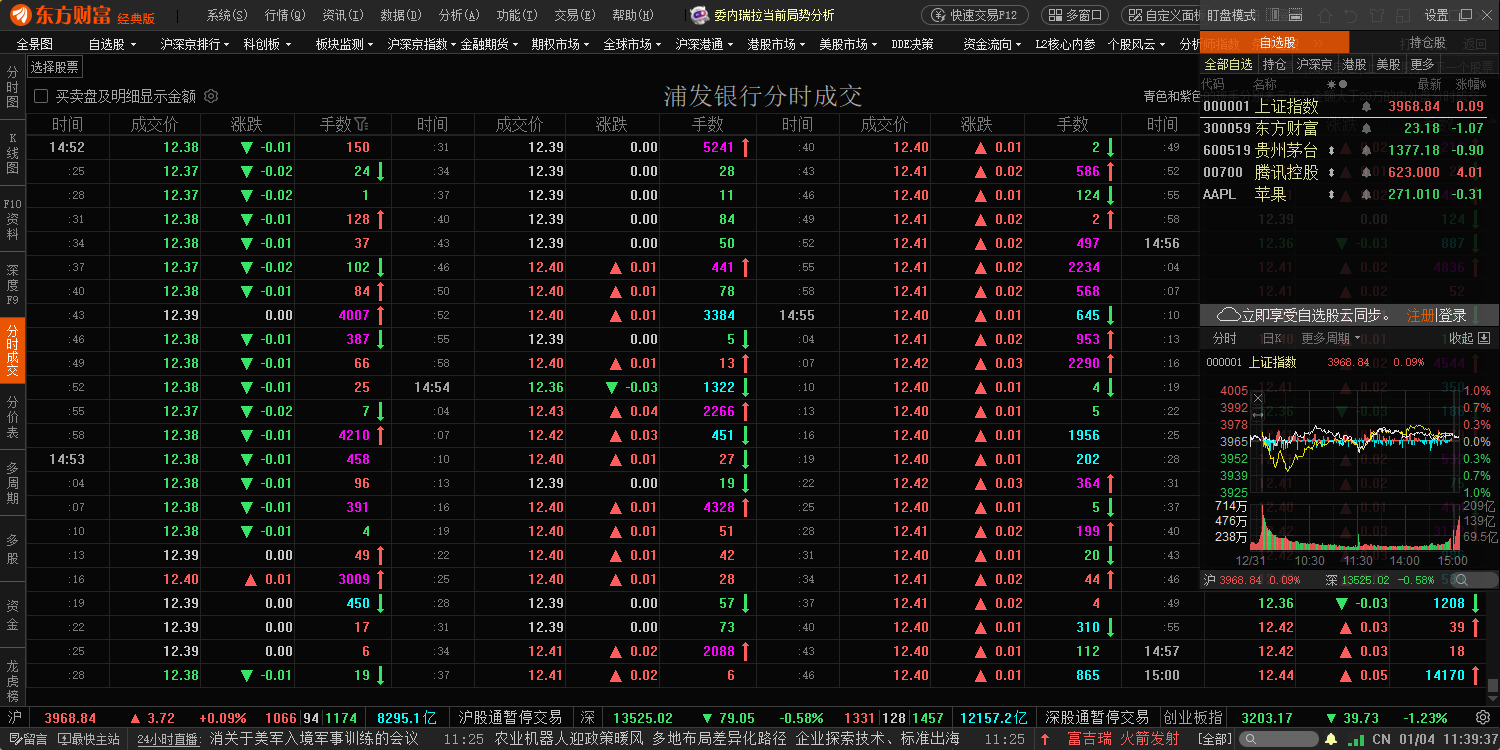This screenshot has width=1500, height=750.
Task: Click 24小时直播 news link
Action: (167, 739)
